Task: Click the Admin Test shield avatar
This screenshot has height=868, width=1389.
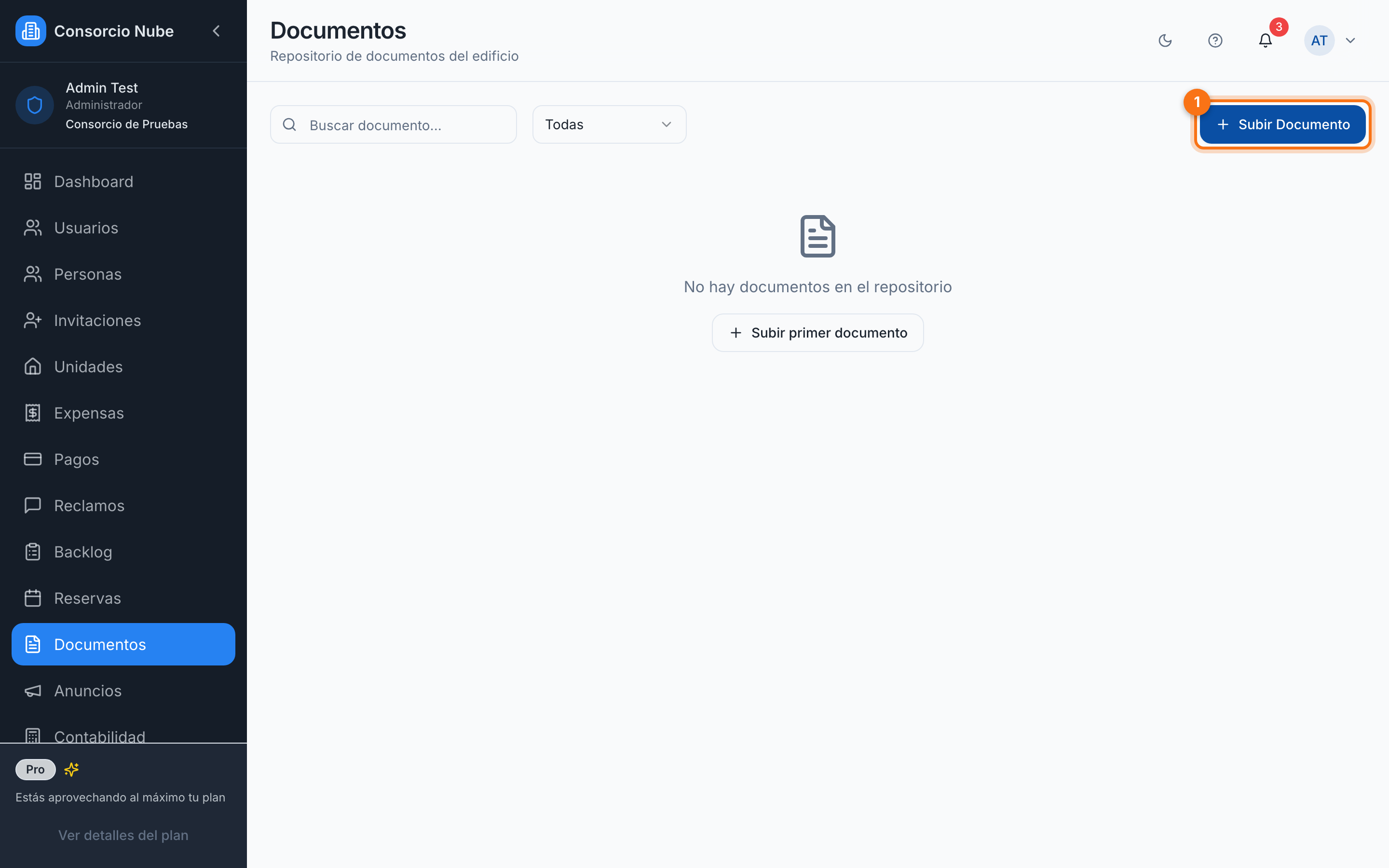Action: pos(34,105)
